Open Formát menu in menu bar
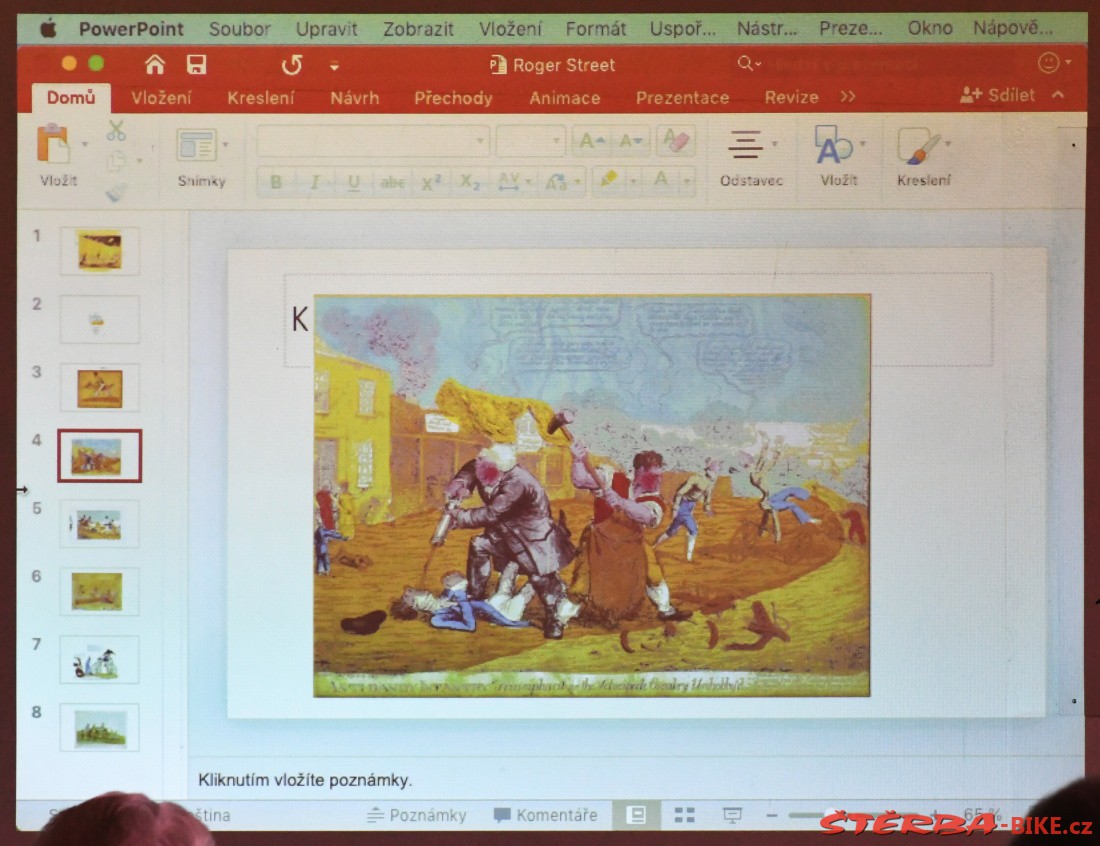 click(x=596, y=29)
